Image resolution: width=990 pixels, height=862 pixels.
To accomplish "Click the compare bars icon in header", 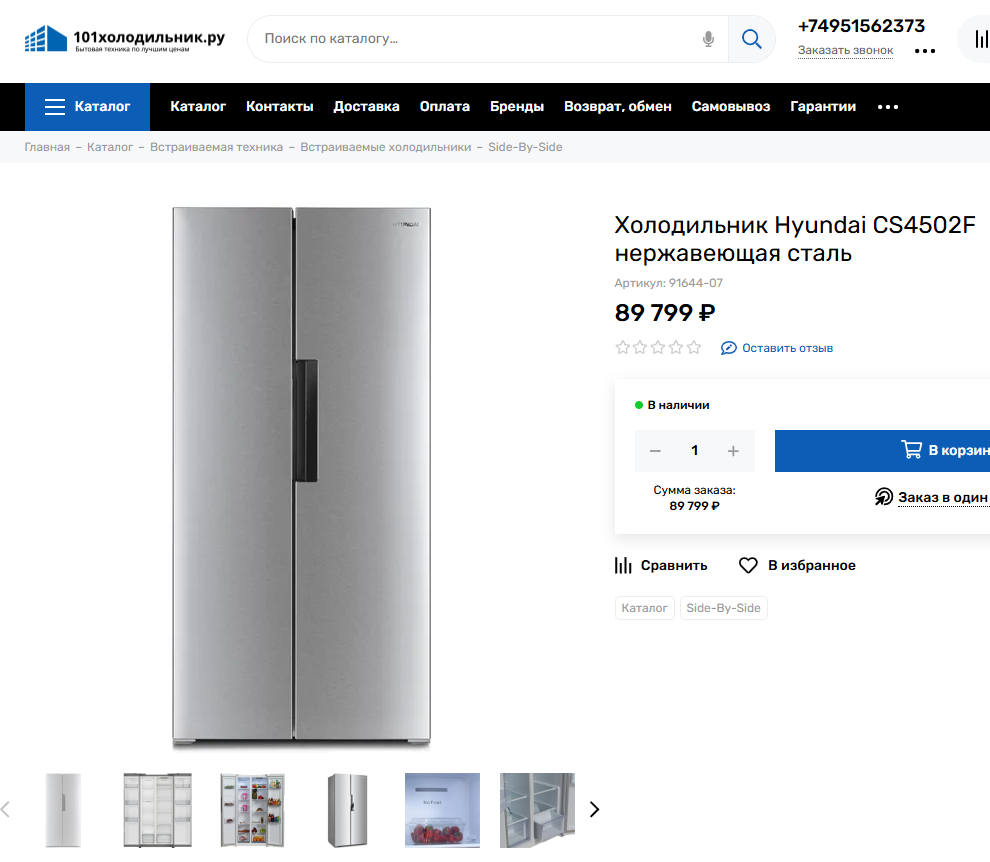I will (x=976, y=40).
